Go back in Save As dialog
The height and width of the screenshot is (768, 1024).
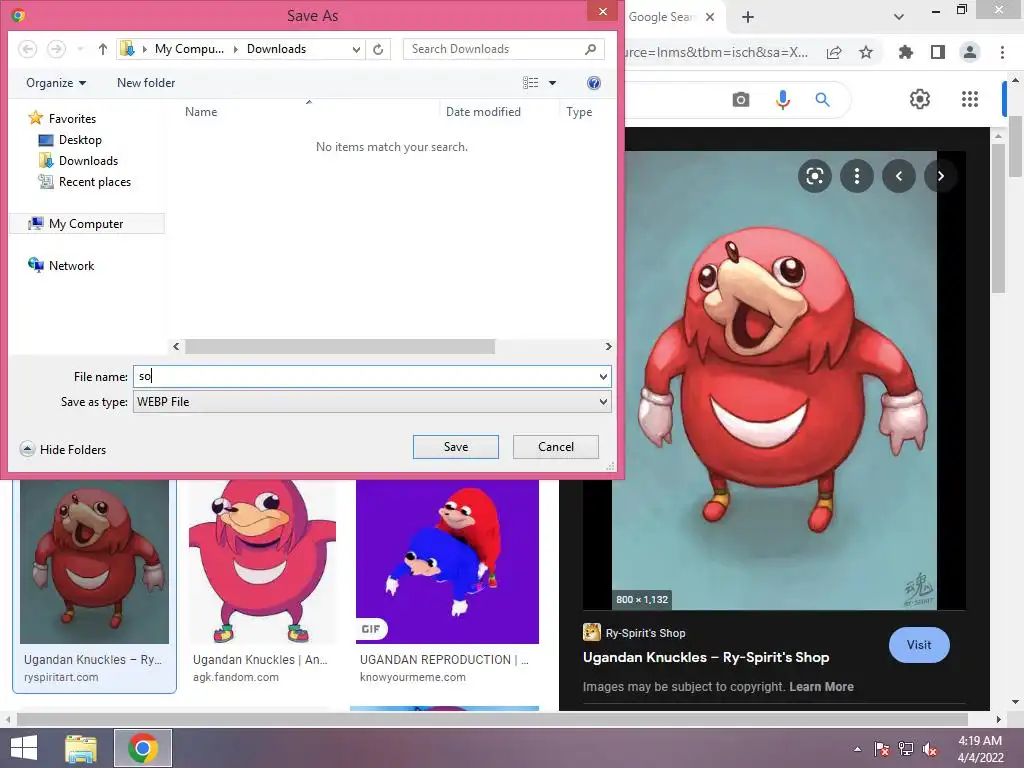pyautogui.click(x=27, y=49)
